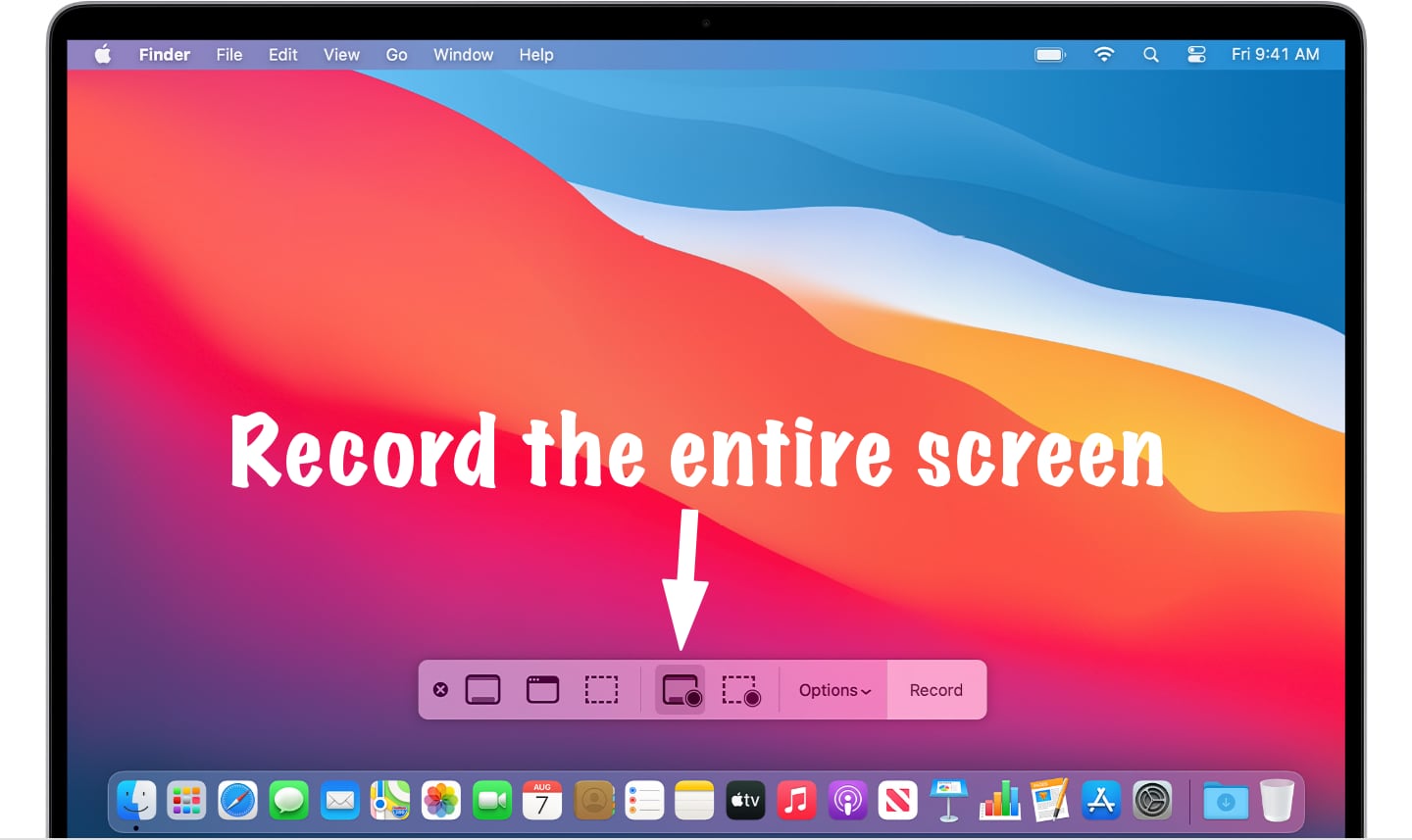Image resolution: width=1412 pixels, height=840 pixels.
Task: Open Calendar showing August 7
Action: tap(542, 800)
